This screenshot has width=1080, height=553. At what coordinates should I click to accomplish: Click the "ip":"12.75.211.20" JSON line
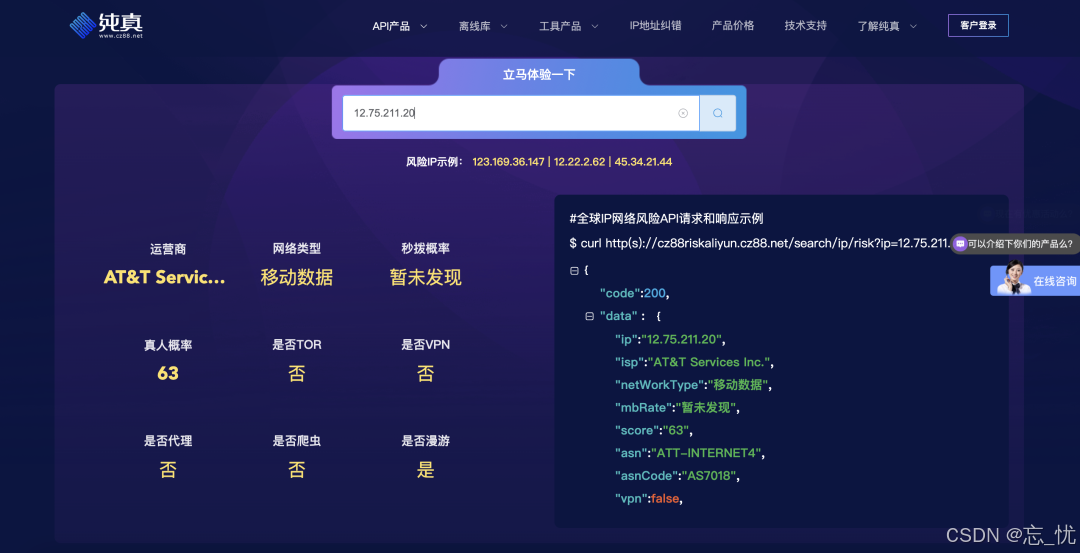click(x=670, y=340)
